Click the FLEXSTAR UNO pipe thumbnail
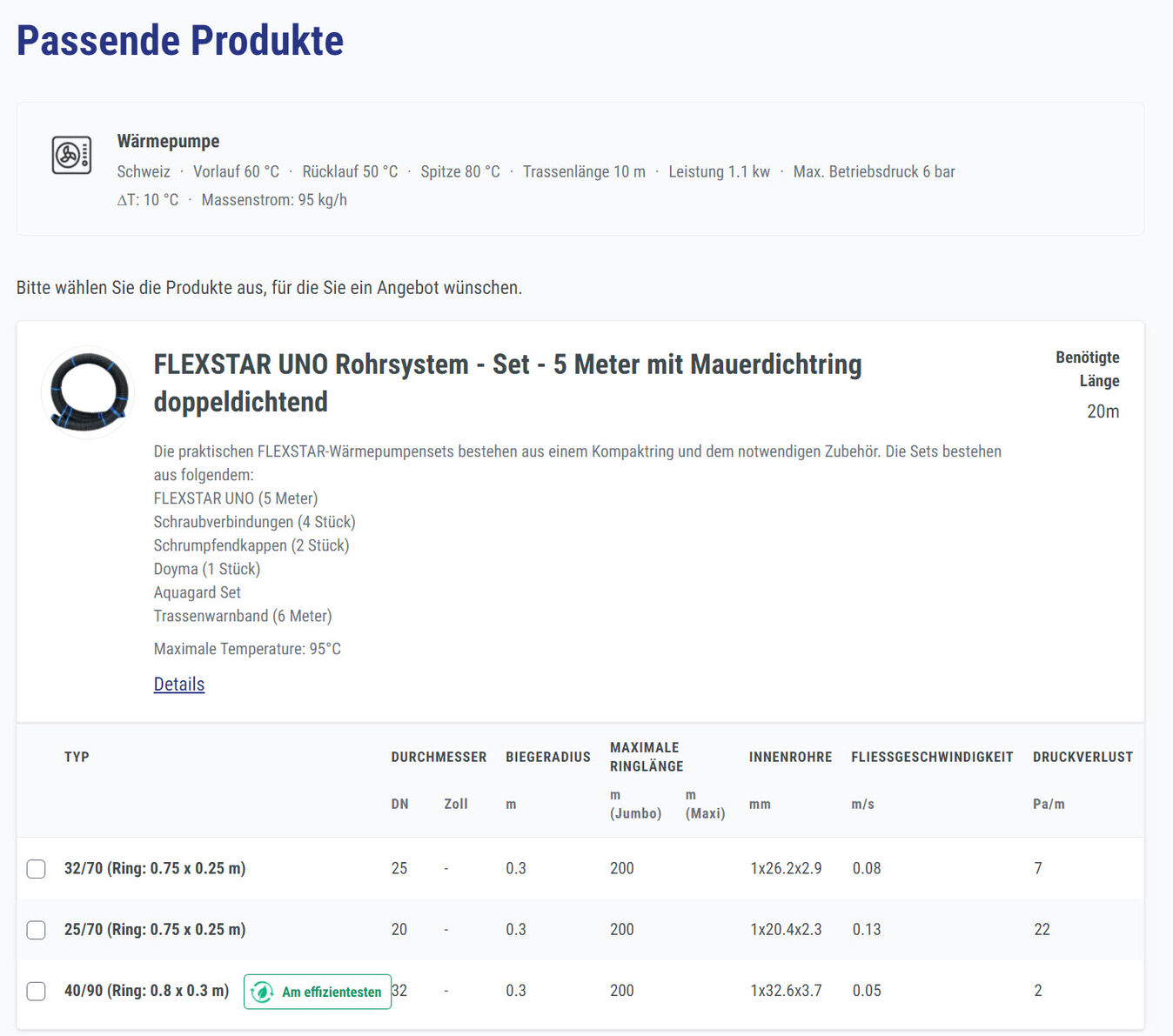Image resolution: width=1173 pixels, height=1036 pixels. tap(88, 391)
